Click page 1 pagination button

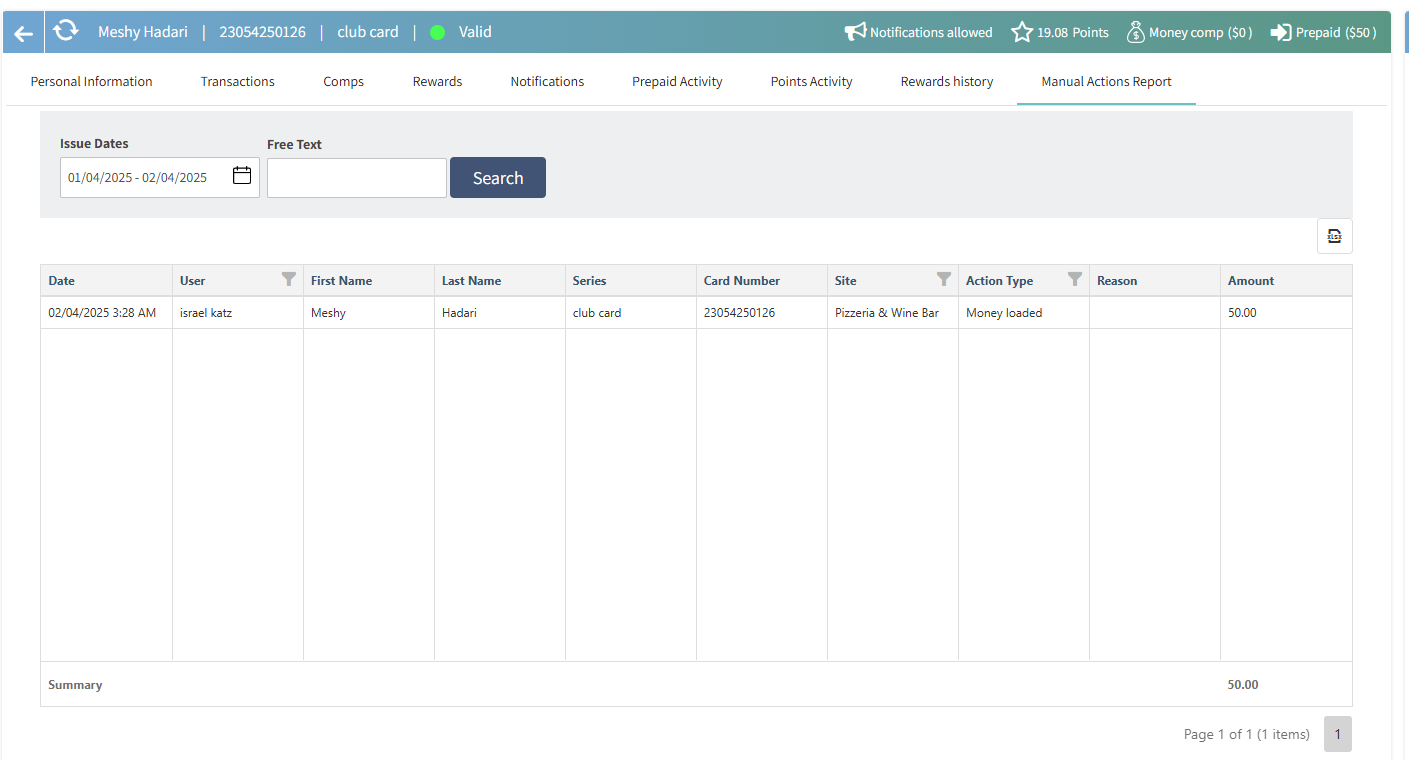pos(1337,734)
